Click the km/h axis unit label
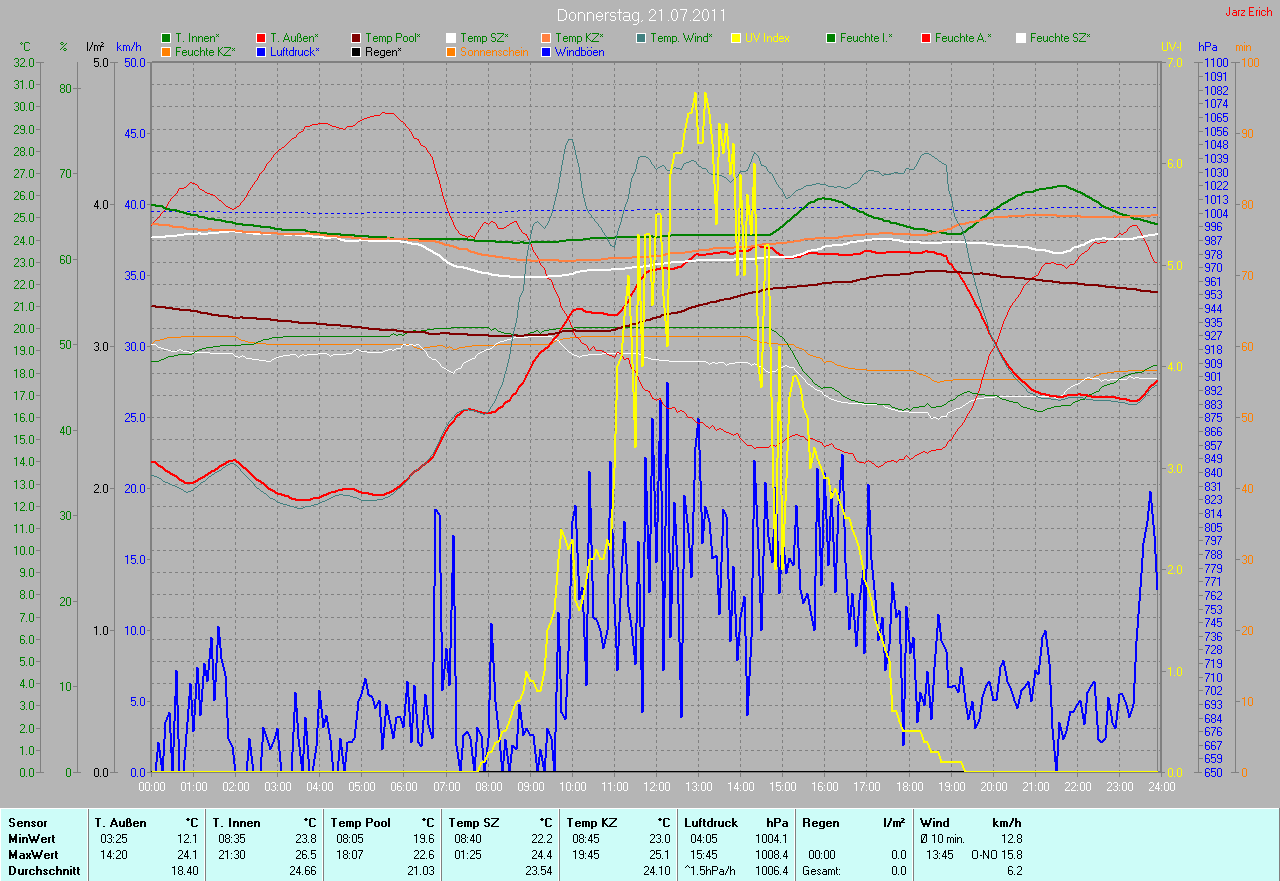Image resolution: width=1280 pixels, height=881 pixels. (x=129, y=47)
